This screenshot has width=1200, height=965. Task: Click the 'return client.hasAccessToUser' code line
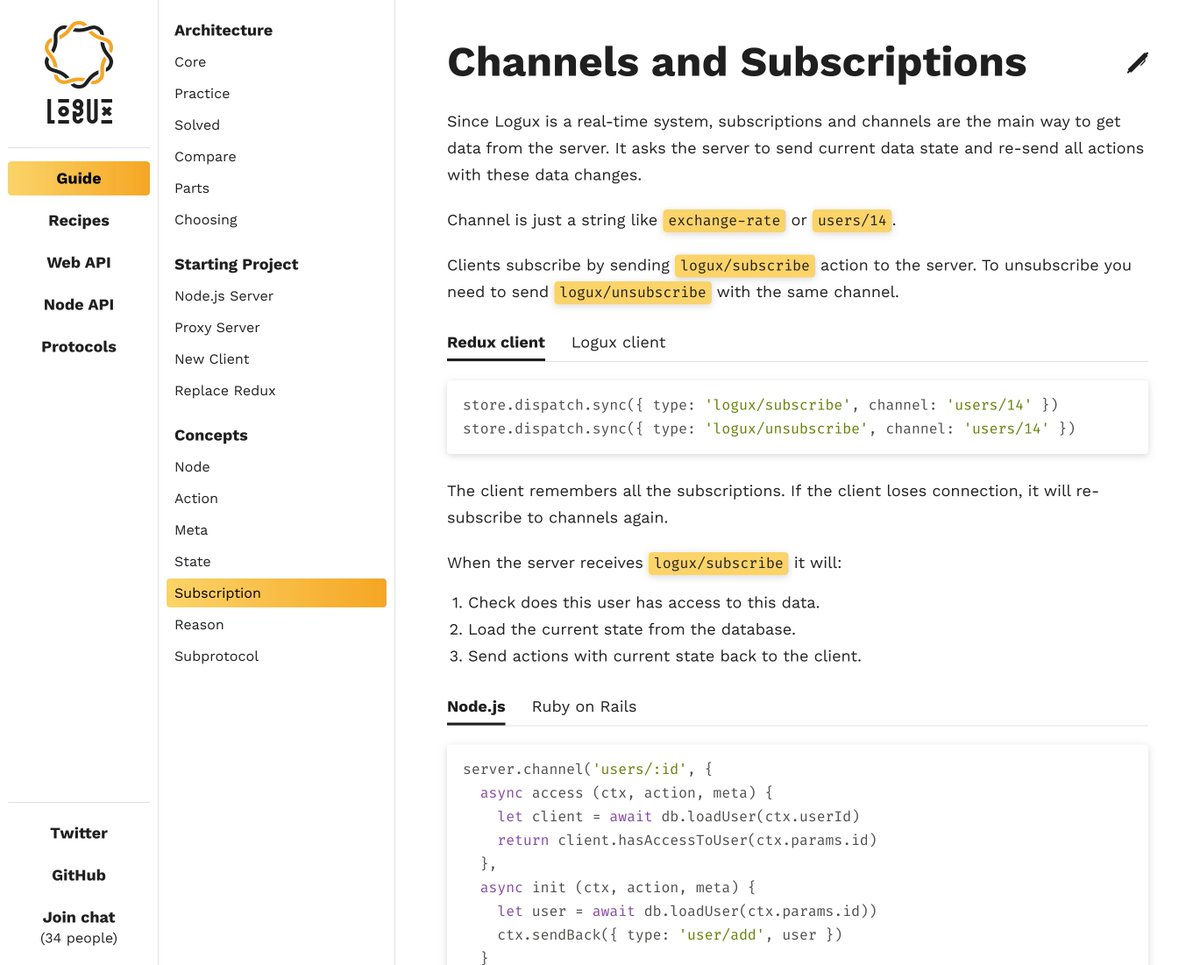687,840
